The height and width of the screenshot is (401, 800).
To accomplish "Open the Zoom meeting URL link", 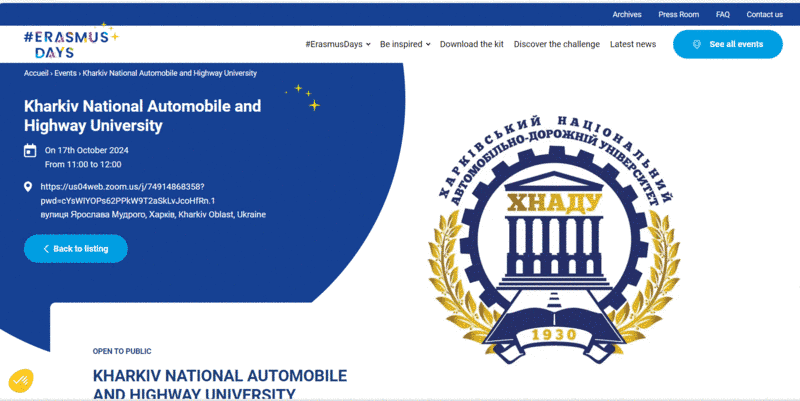I will click(x=128, y=194).
